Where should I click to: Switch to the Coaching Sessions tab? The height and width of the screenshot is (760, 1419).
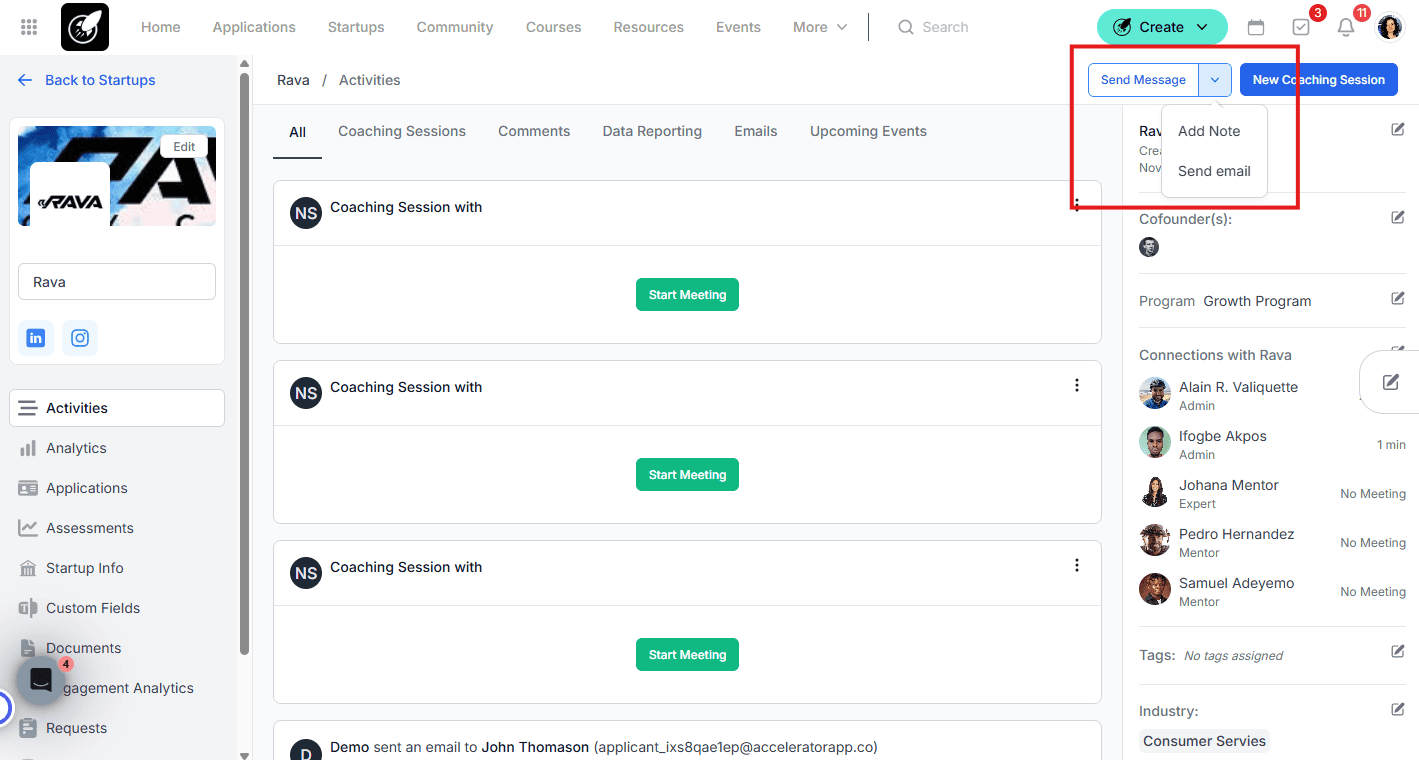click(x=402, y=131)
